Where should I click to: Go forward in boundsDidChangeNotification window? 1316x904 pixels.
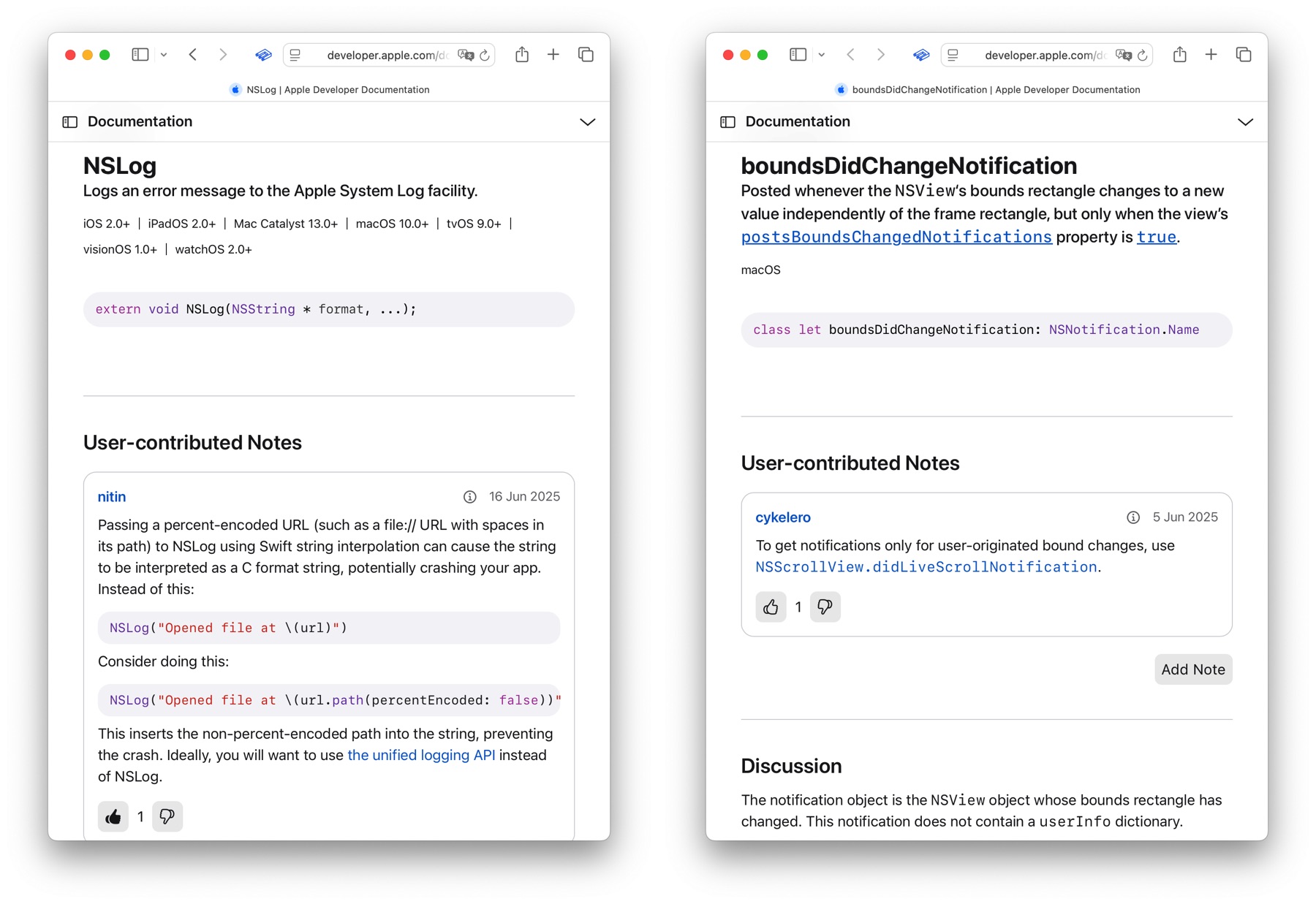[x=881, y=55]
